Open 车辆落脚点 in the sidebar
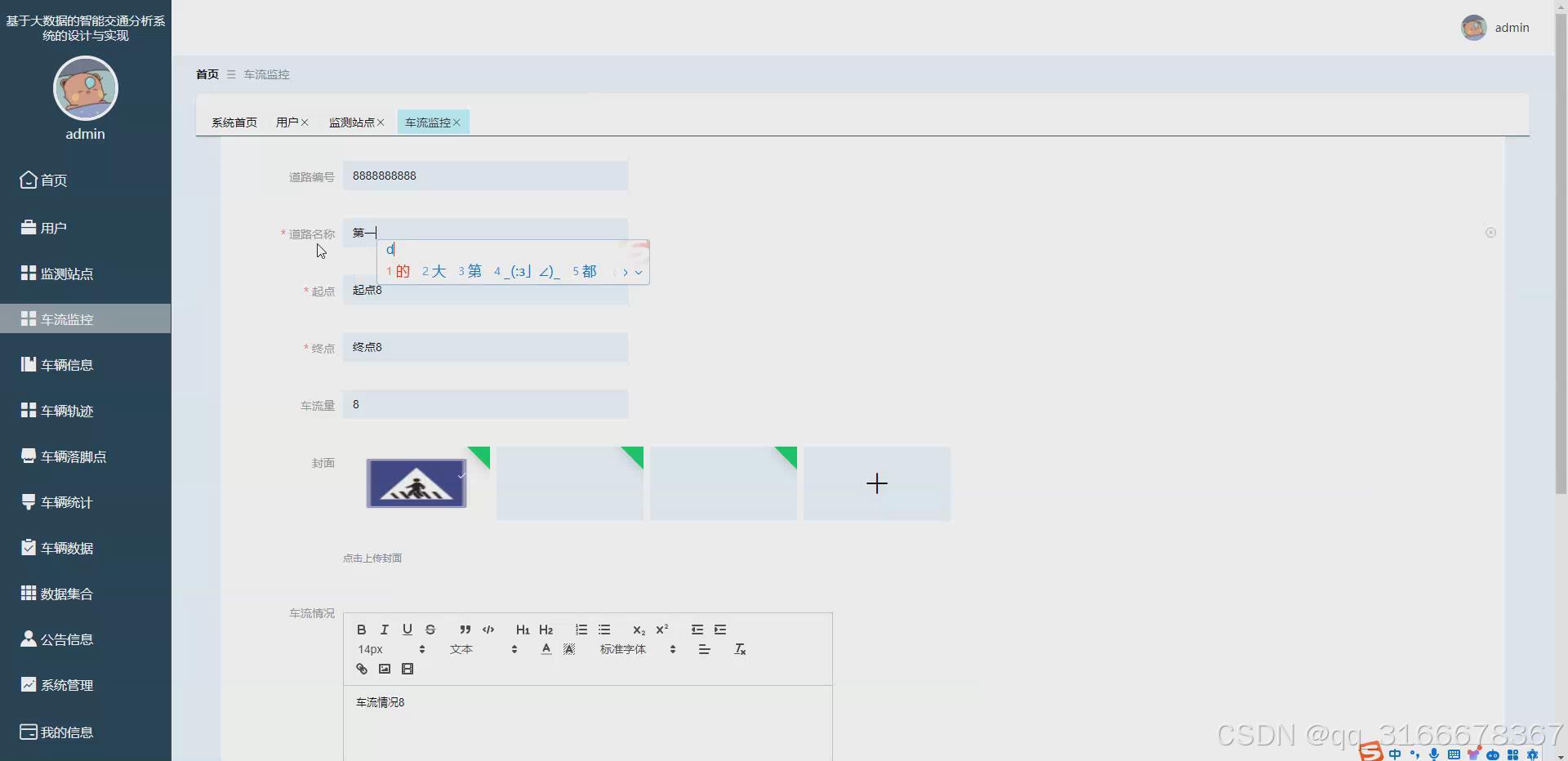The image size is (1568, 761). pos(86,456)
